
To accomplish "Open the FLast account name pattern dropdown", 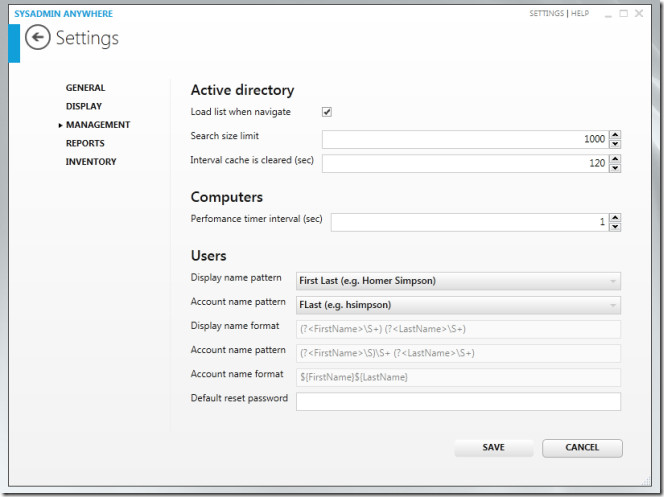I will tap(458, 305).
